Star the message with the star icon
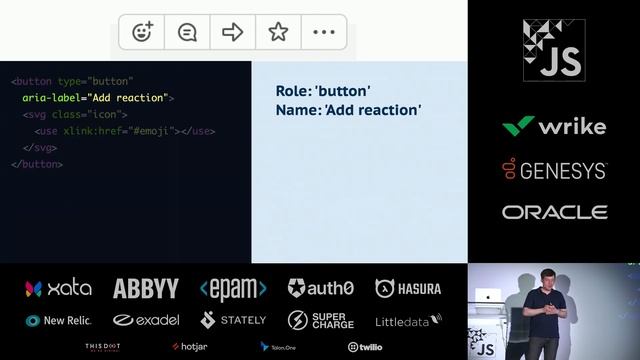 tap(278, 32)
